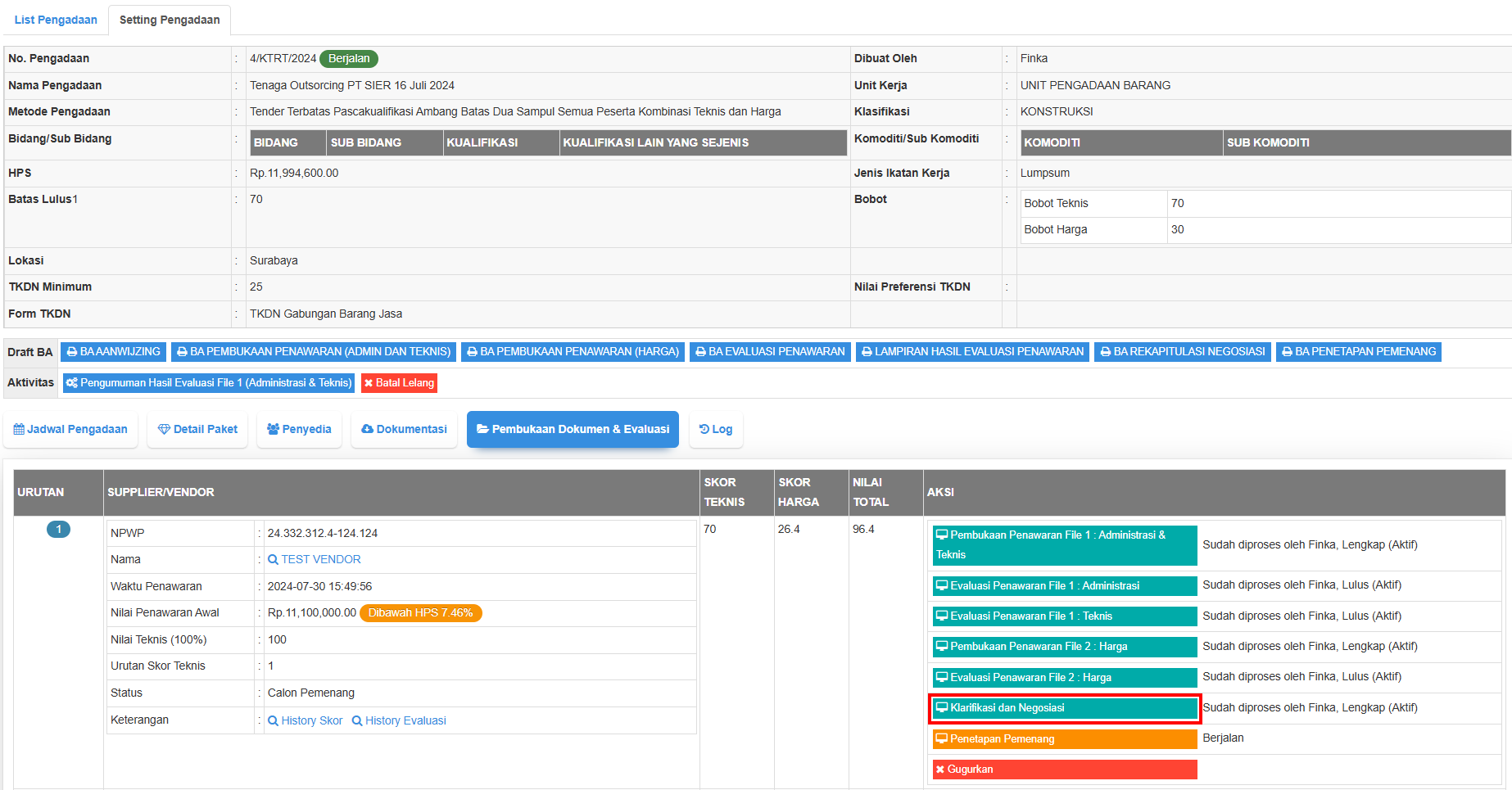Image resolution: width=1512 pixels, height=790 pixels.
Task: Open the Dokumentasi tab
Action: click(404, 430)
